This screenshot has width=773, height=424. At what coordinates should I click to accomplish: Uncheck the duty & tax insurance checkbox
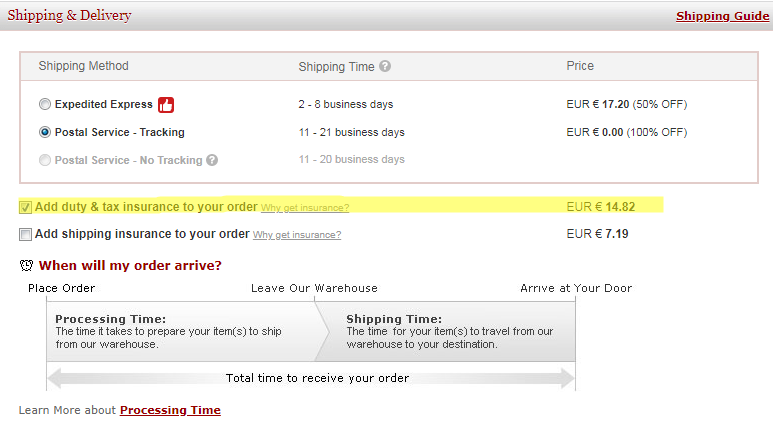coord(26,207)
